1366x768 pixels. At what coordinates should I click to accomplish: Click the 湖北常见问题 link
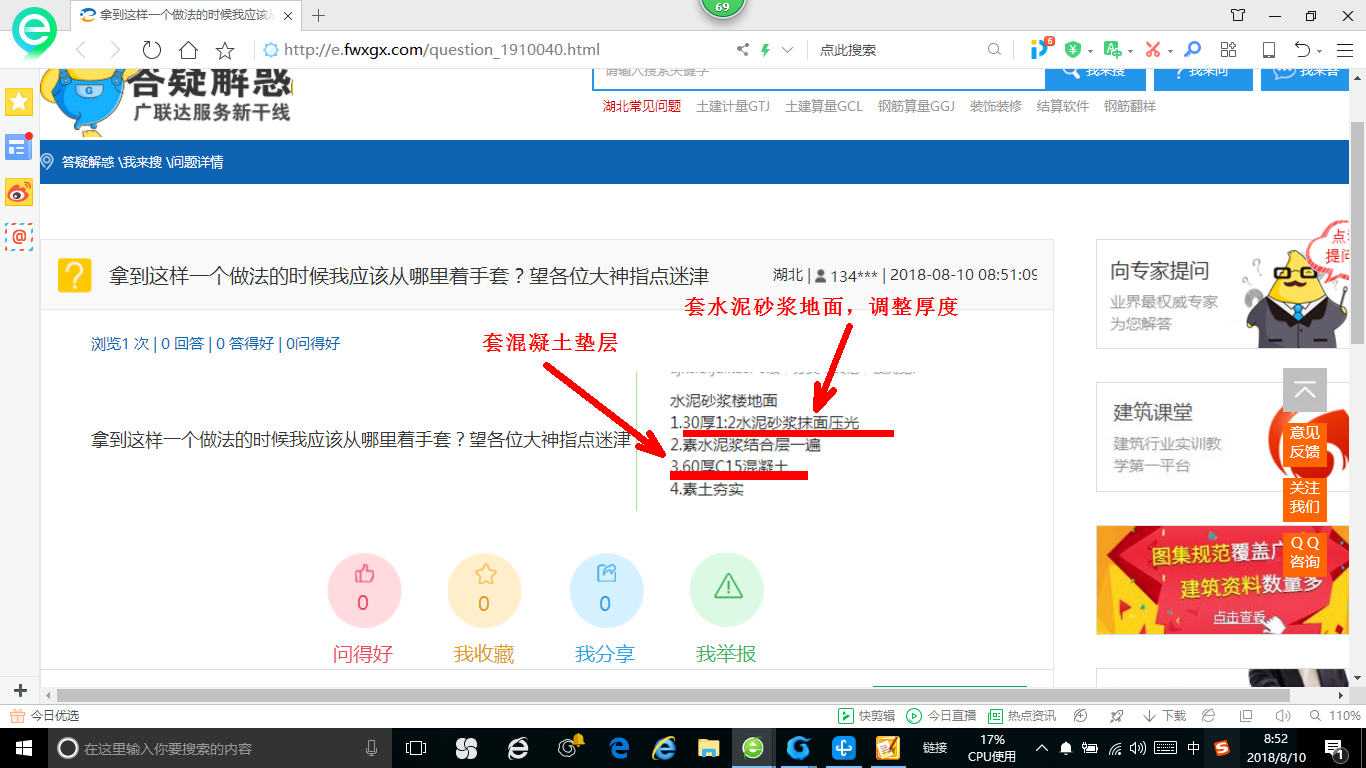(x=641, y=106)
